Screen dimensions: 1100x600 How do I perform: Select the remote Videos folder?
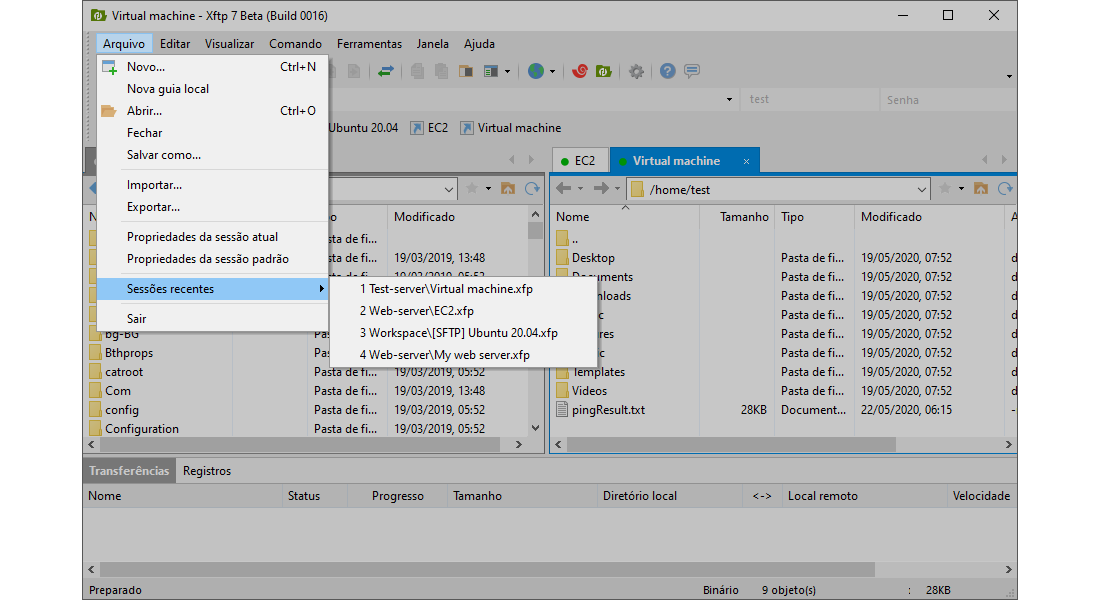point(589,391)
